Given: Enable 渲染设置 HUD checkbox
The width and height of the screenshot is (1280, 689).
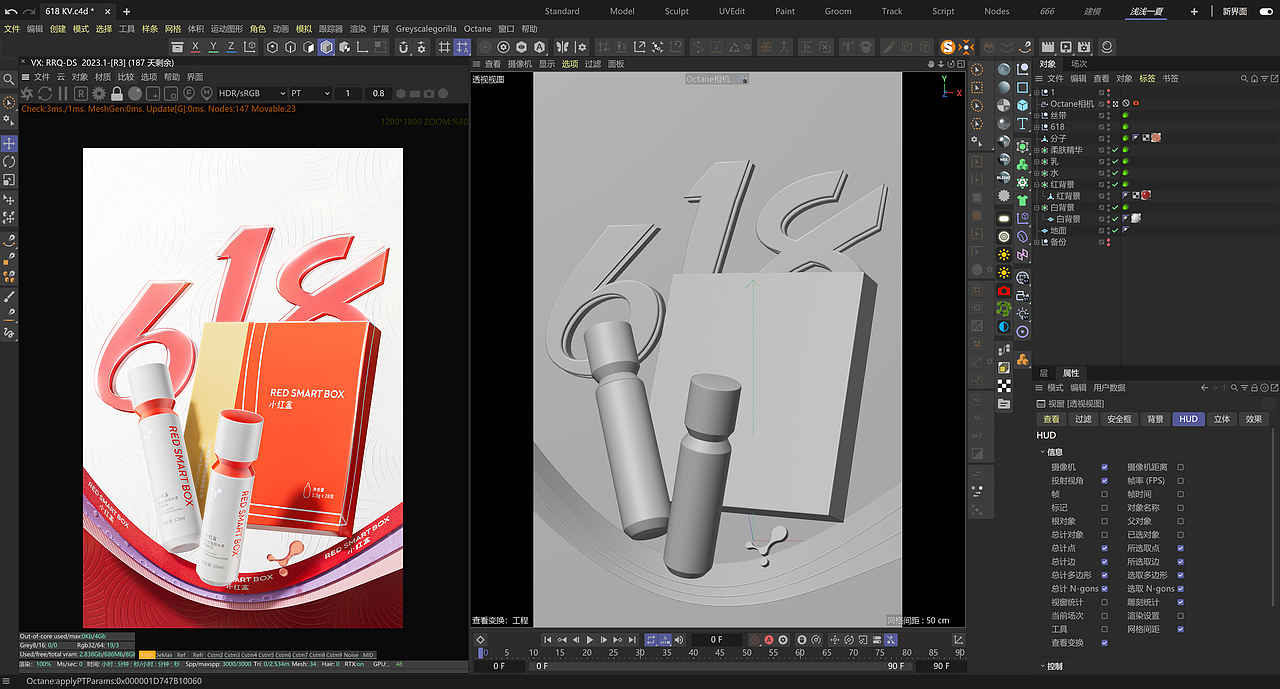Looking at the screenshot, I should click(x=1180, y=616).
